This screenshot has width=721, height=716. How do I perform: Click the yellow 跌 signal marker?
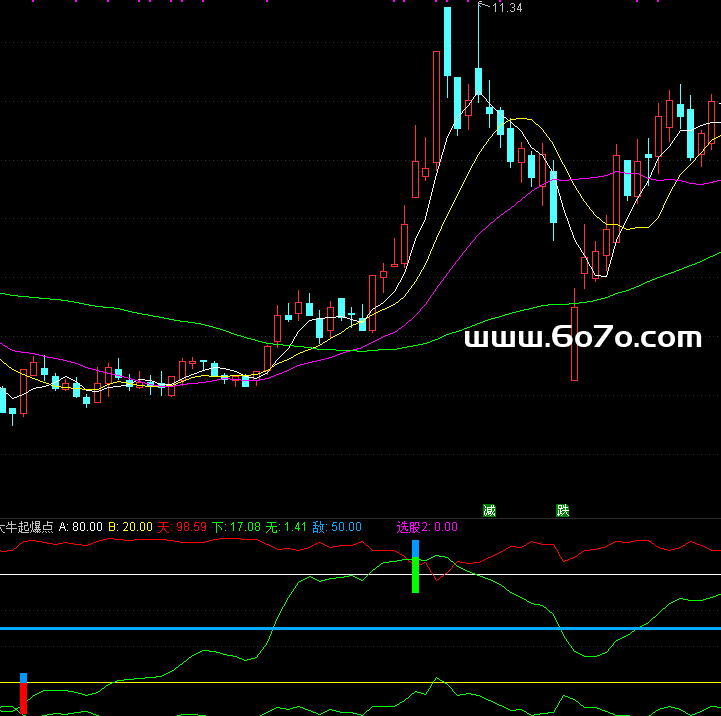click(563, 510)
